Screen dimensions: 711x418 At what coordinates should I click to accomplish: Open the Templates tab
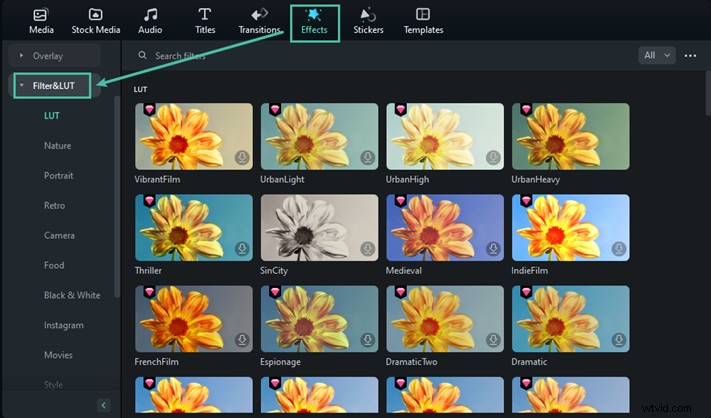pyautogui.click(x=424, y=22)
